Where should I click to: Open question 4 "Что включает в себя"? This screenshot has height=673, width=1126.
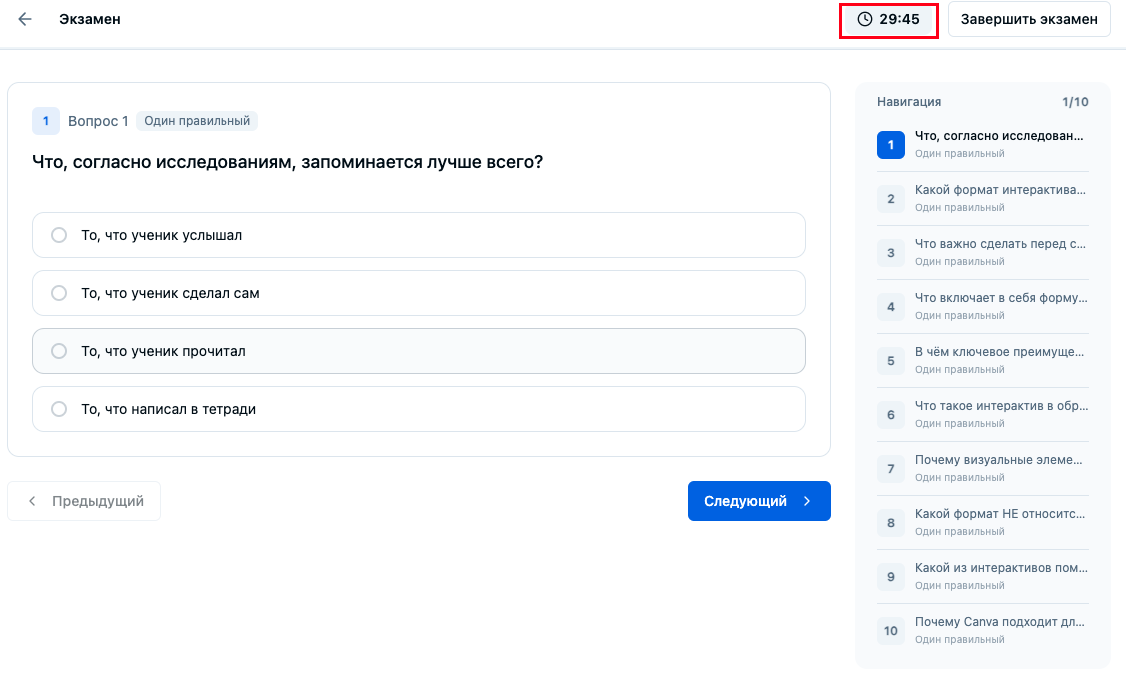[x=982, y=306]
